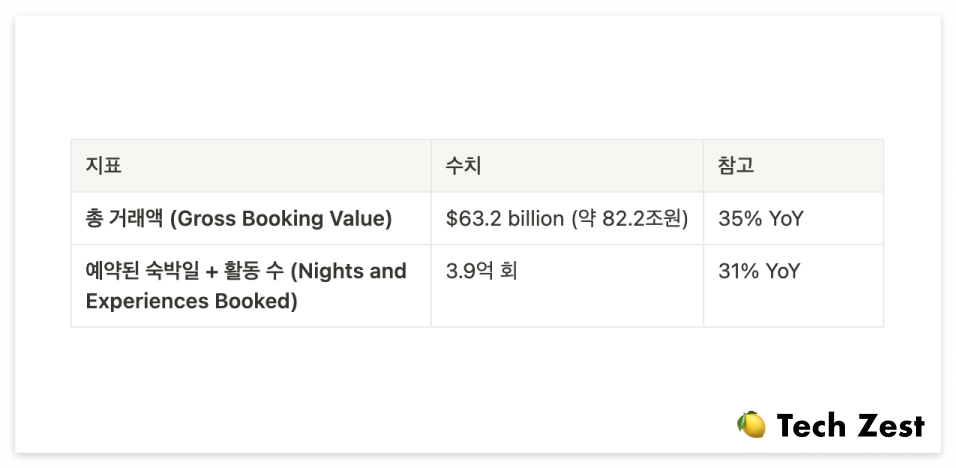Click the 활동 수 text
This screenshot has height=468, width=956.
point(254,271)
